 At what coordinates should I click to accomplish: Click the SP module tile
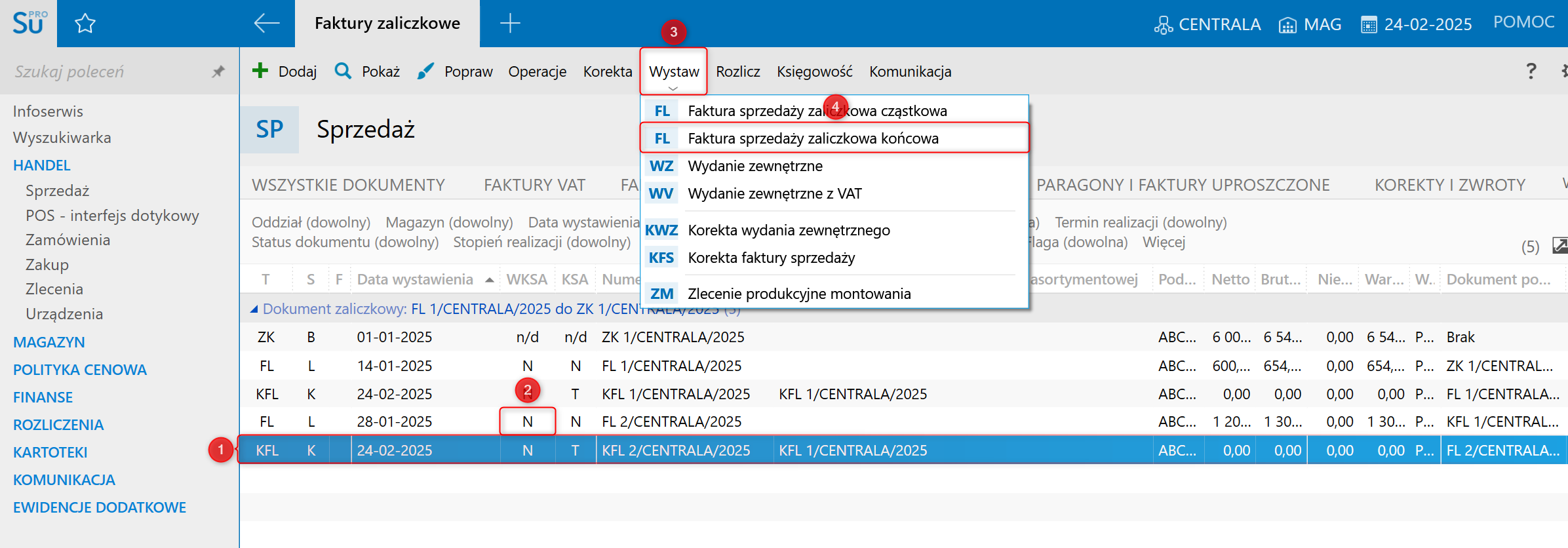tap(269, 129)
